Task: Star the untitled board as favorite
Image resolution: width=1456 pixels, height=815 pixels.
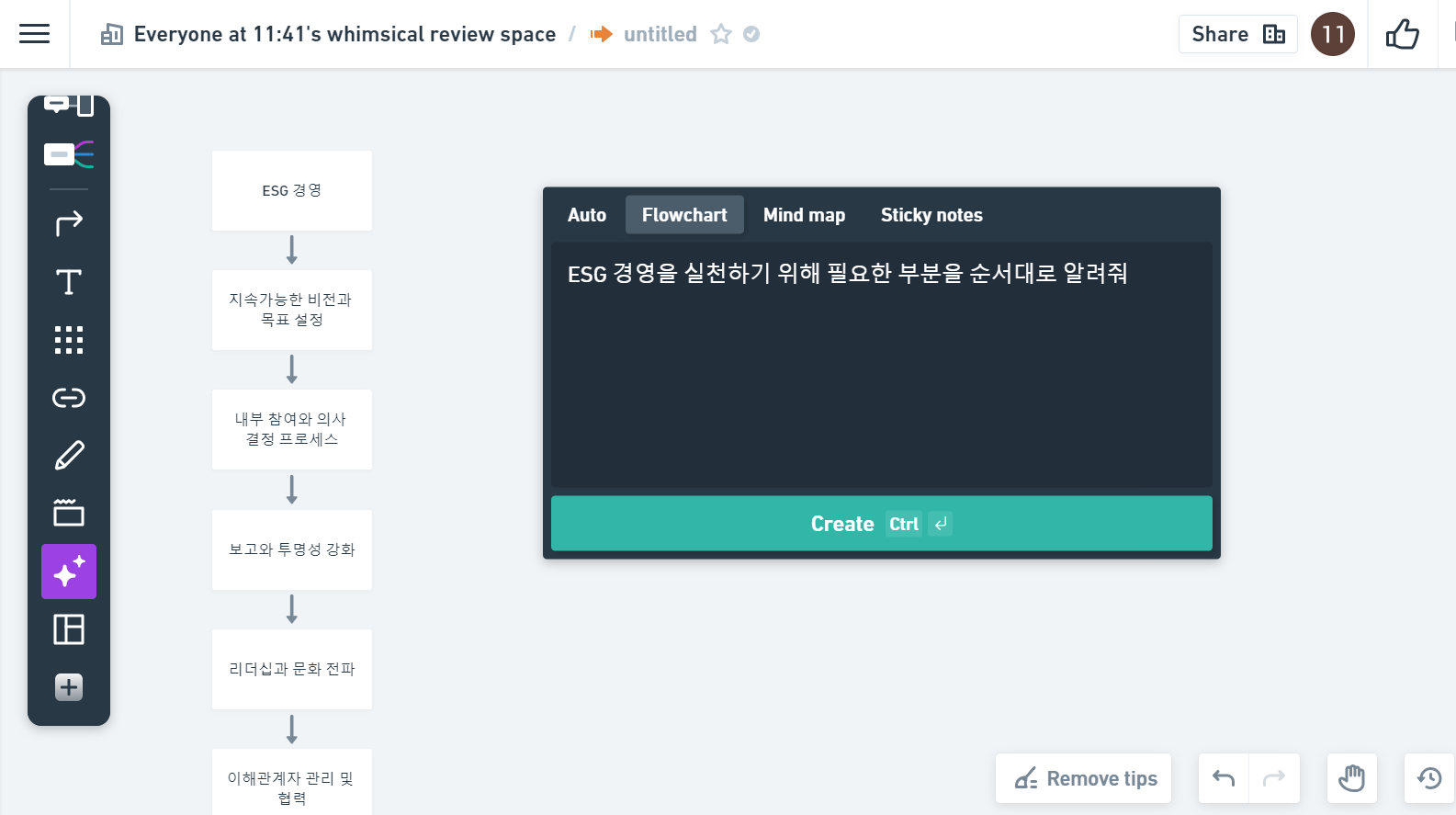Action: point(721,34)
